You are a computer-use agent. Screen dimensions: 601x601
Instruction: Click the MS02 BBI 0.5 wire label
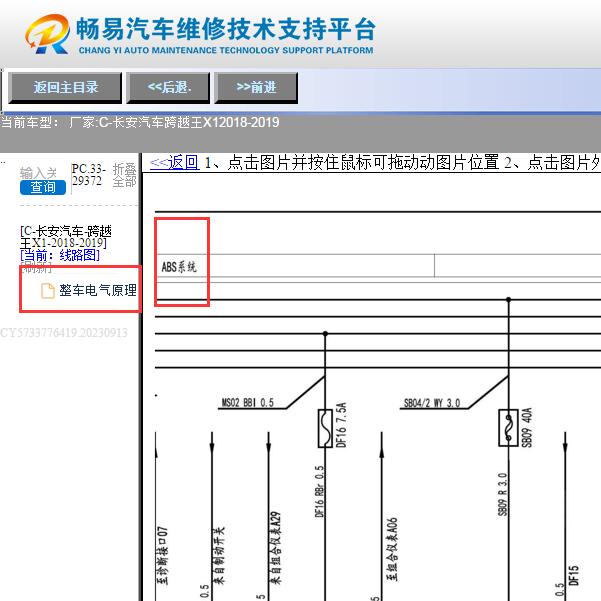pos(248,403)
